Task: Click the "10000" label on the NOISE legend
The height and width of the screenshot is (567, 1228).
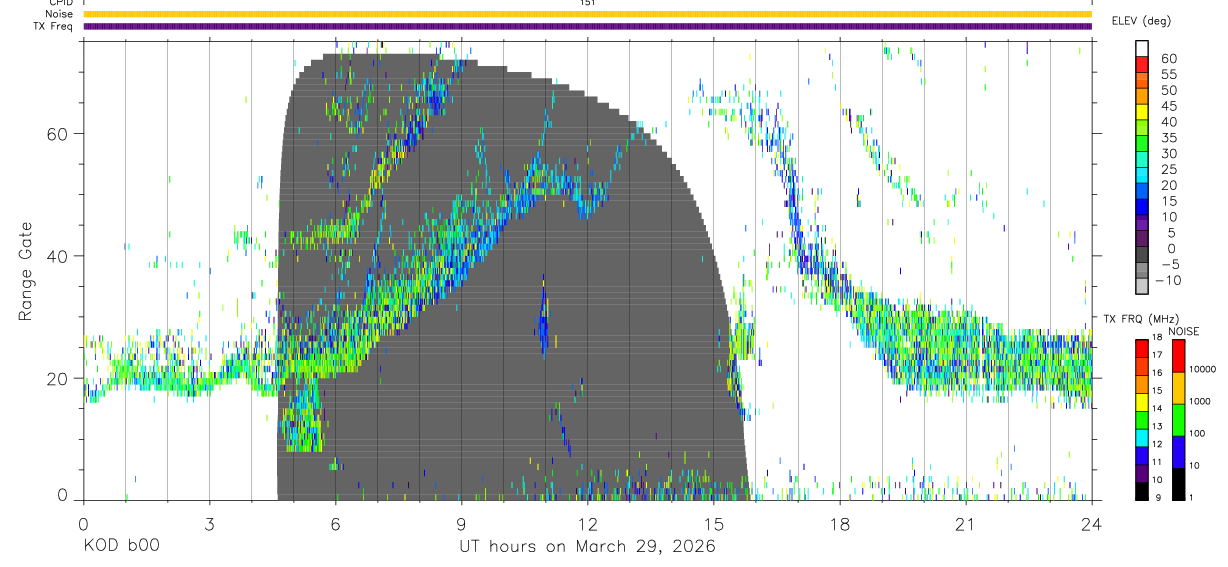Action: (x=1204, y=369)
